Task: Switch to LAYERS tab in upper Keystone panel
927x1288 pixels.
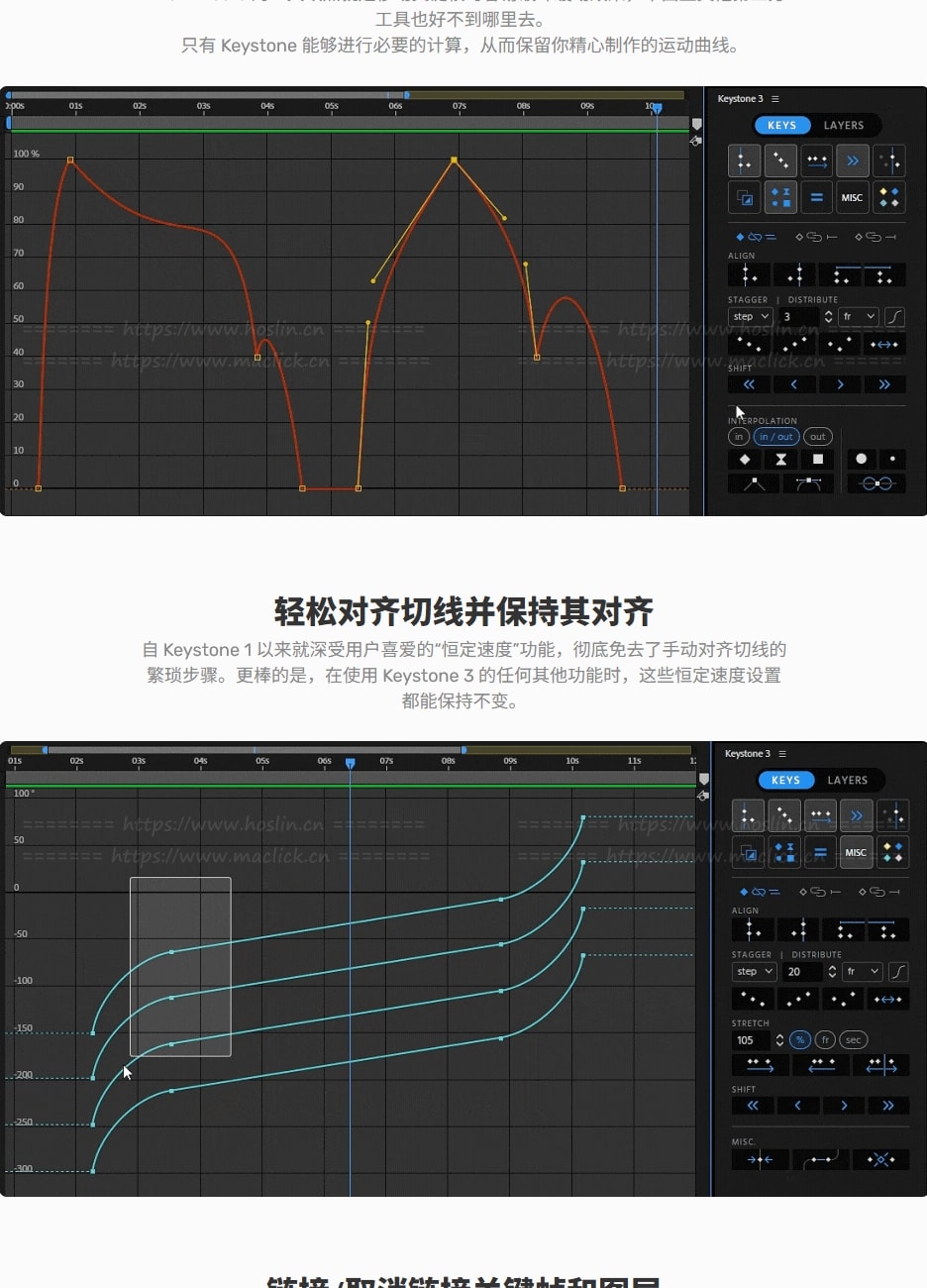Action: click(x=844, y=126)
